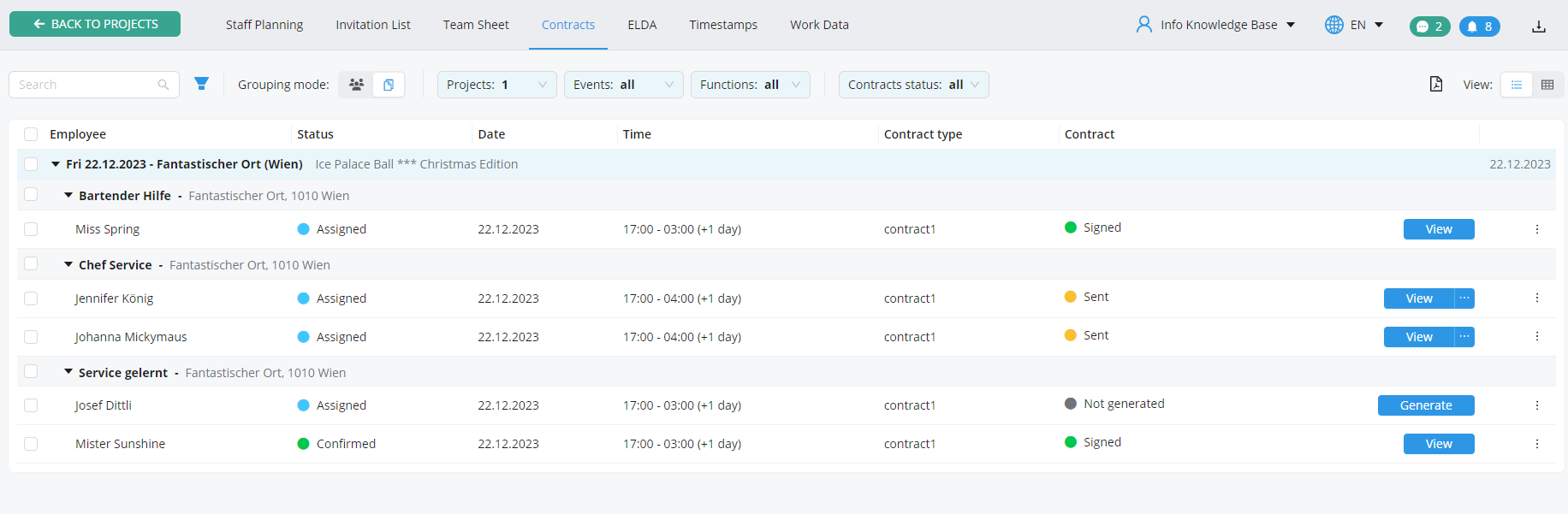
Task: Tick the select-all checkbox in header
Action: [x=31, y=134]
